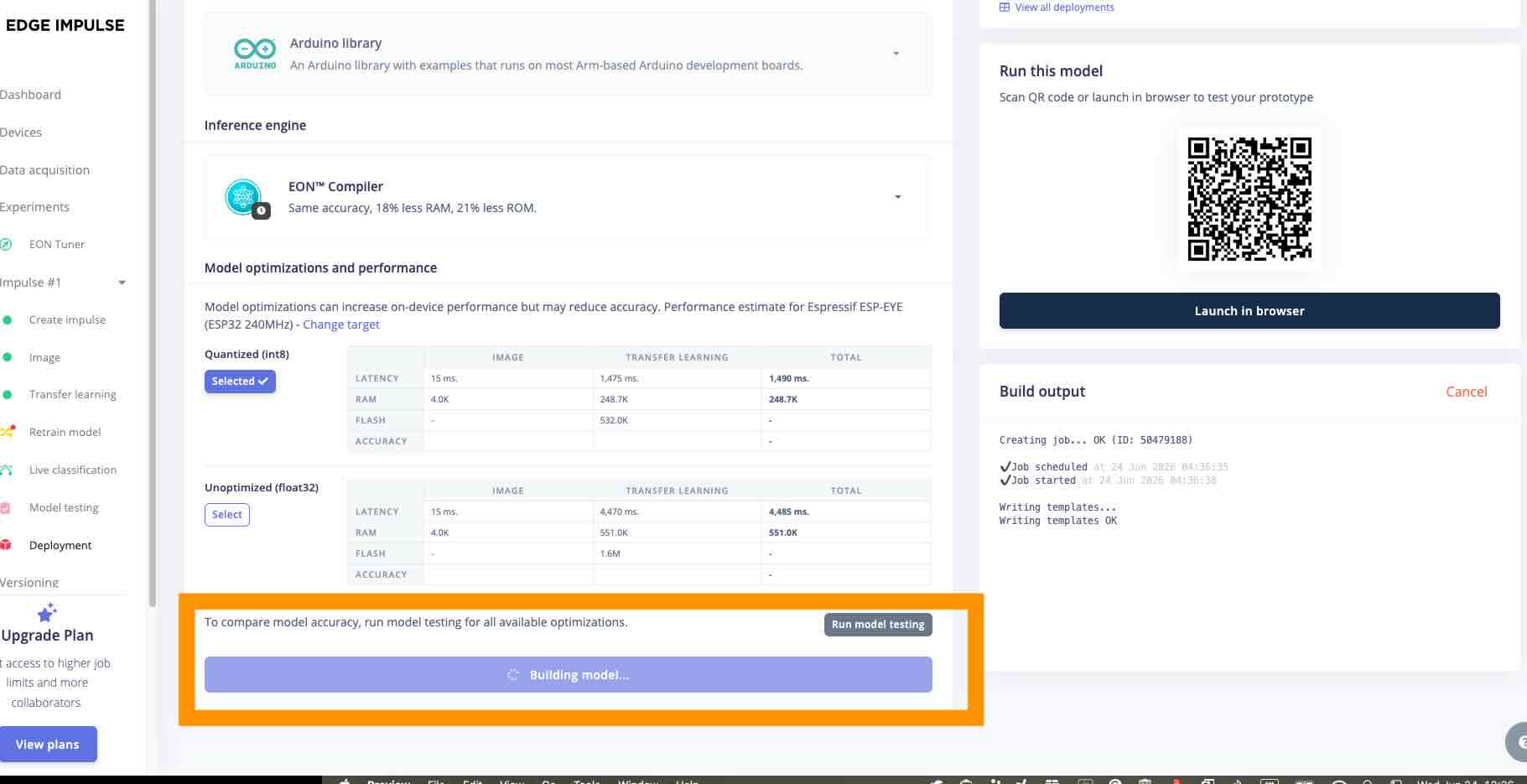The width and height of the screenshot is (1527, 784).
Task: Click the sidebar vertical scrollbar
Action: 152,302
